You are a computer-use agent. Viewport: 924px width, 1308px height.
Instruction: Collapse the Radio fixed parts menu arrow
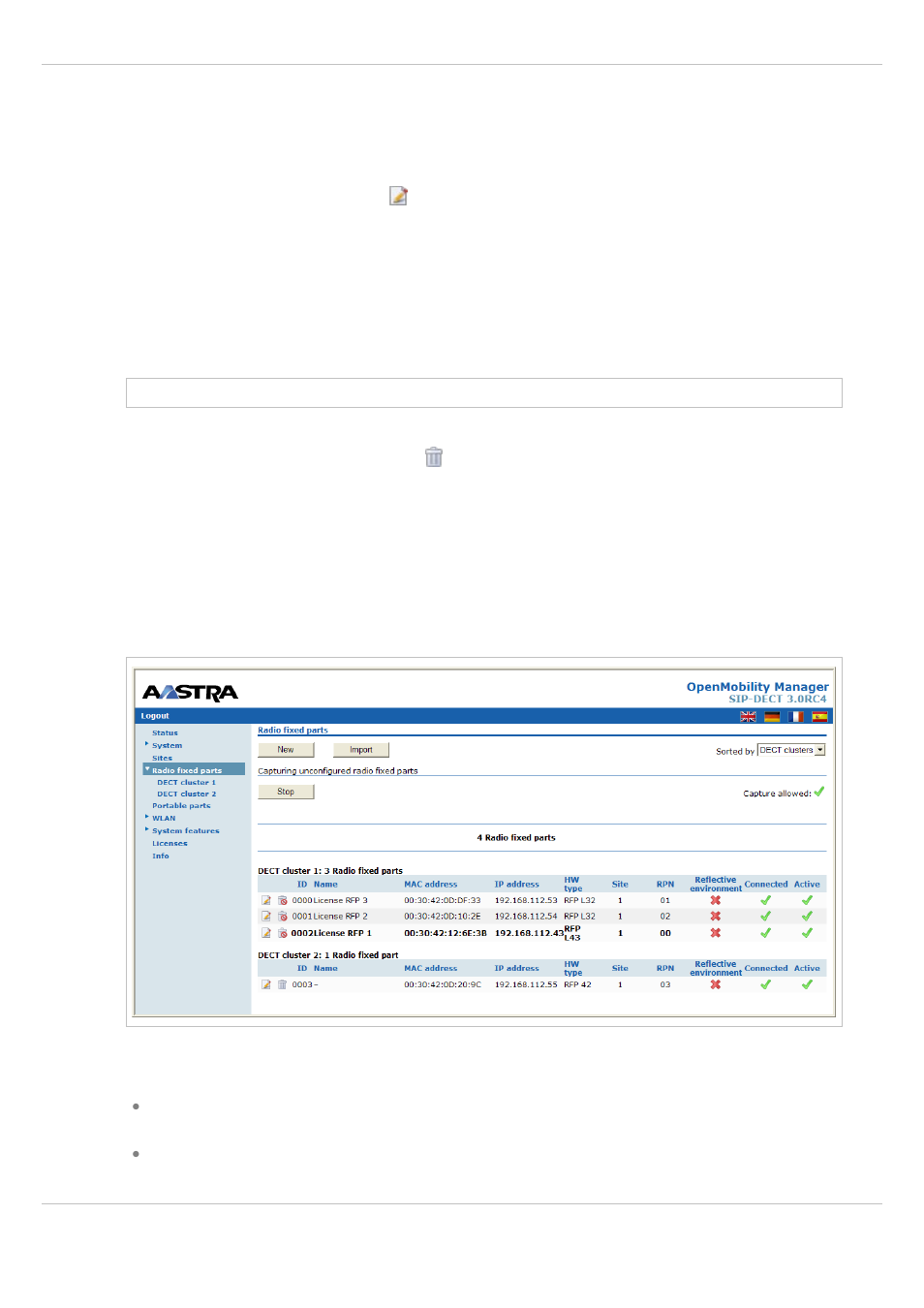[x=147, y=769]
